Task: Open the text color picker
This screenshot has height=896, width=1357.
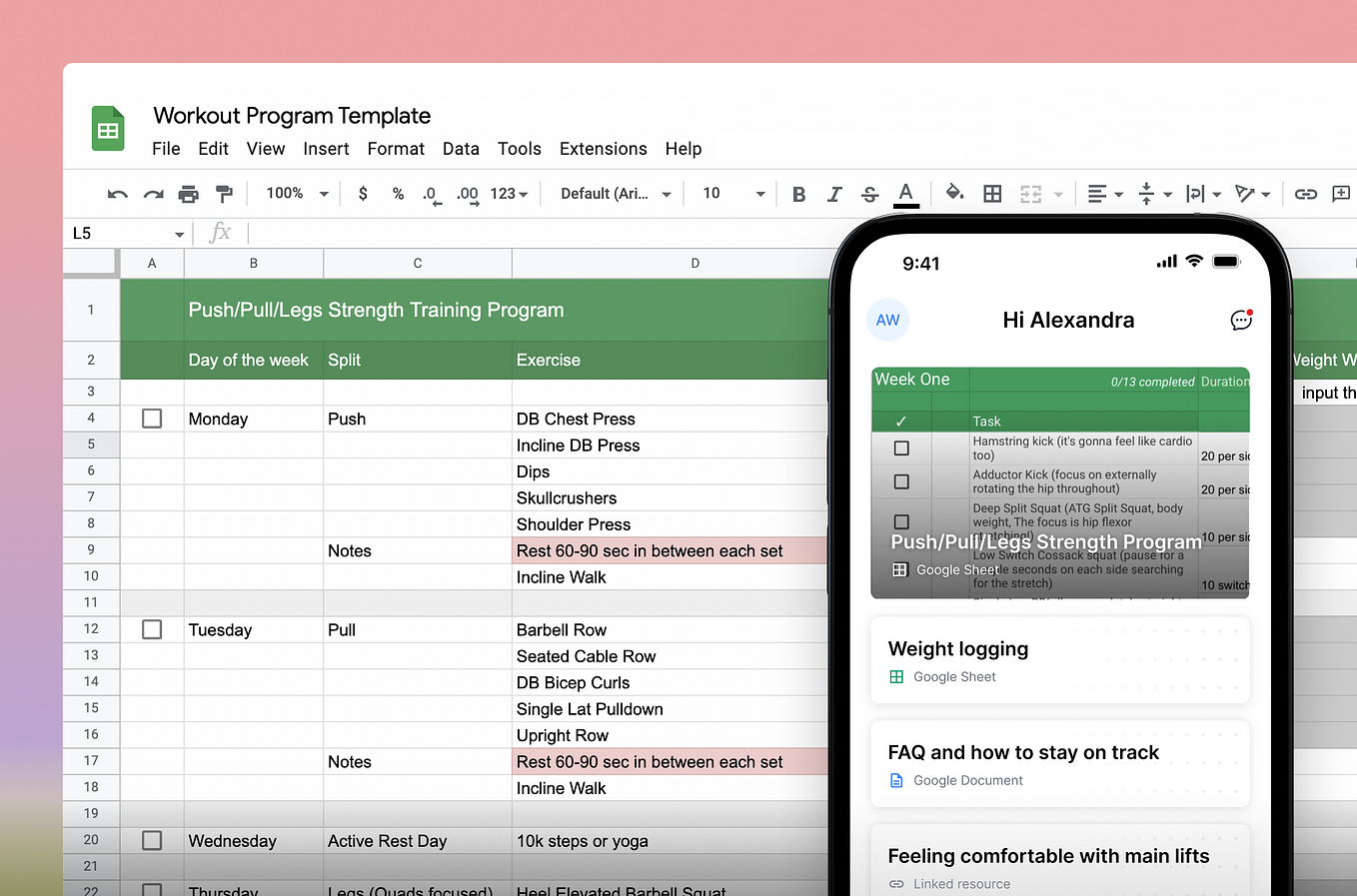Action: click(906, 194)
